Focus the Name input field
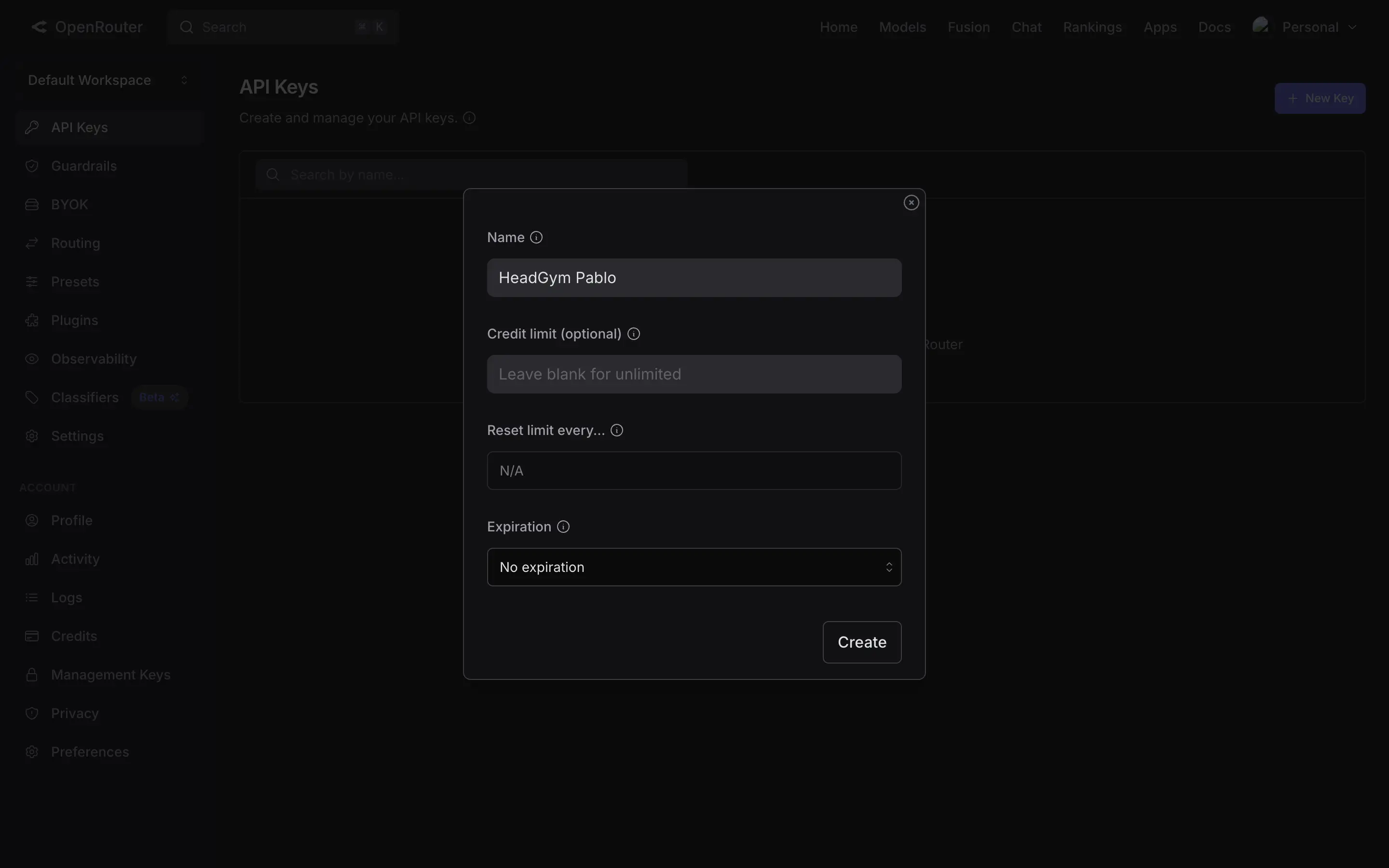1389x868 pixels. [694, 278]
